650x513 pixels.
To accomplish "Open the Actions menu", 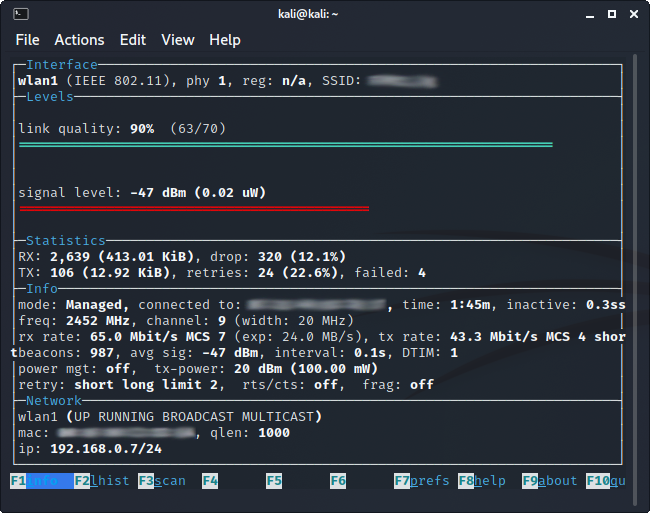I will tap(79, 40).
